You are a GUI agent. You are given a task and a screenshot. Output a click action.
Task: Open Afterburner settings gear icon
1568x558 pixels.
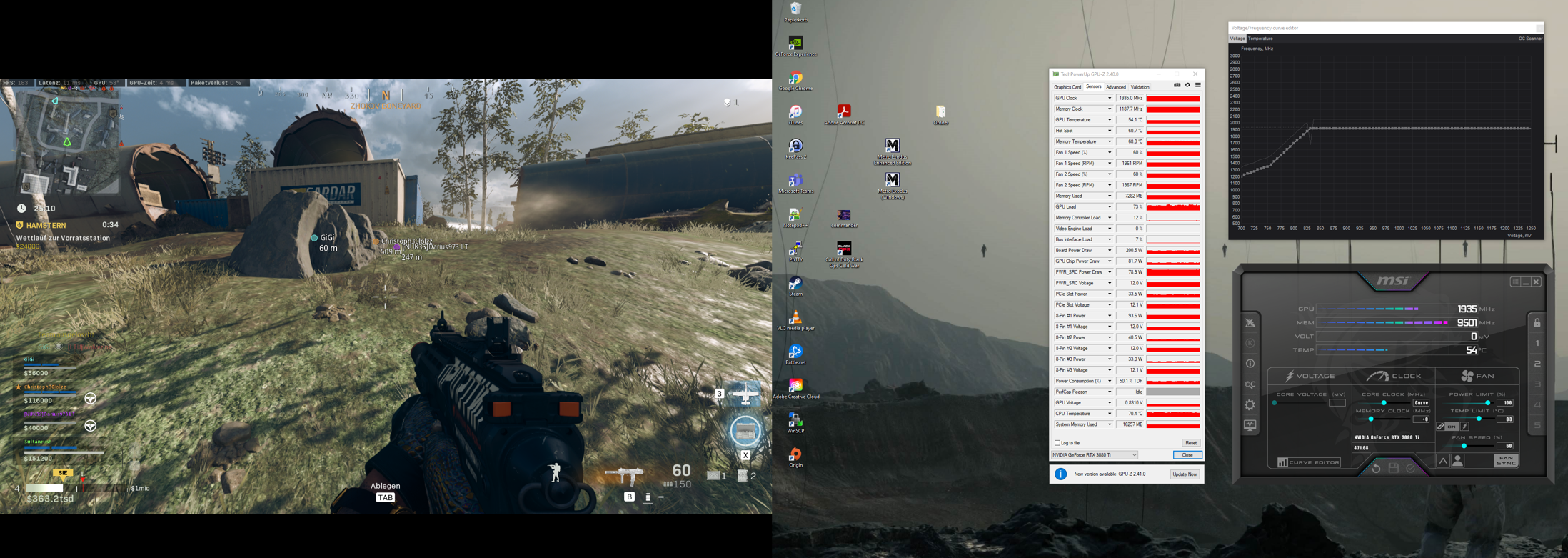point(1250,405)
